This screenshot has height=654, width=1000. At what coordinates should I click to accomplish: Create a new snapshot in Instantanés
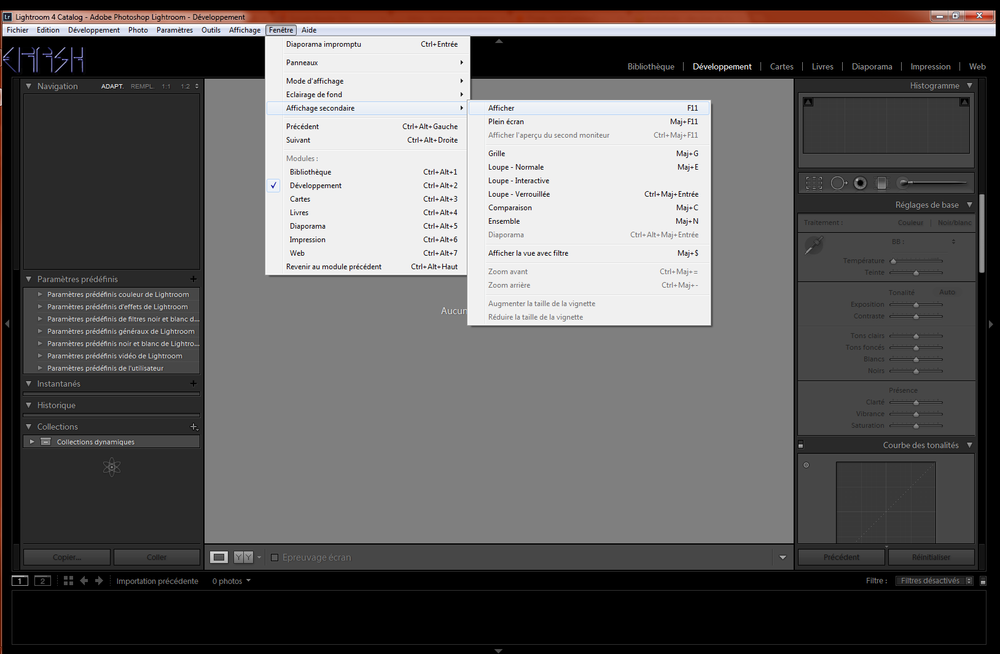coord(193,383)
